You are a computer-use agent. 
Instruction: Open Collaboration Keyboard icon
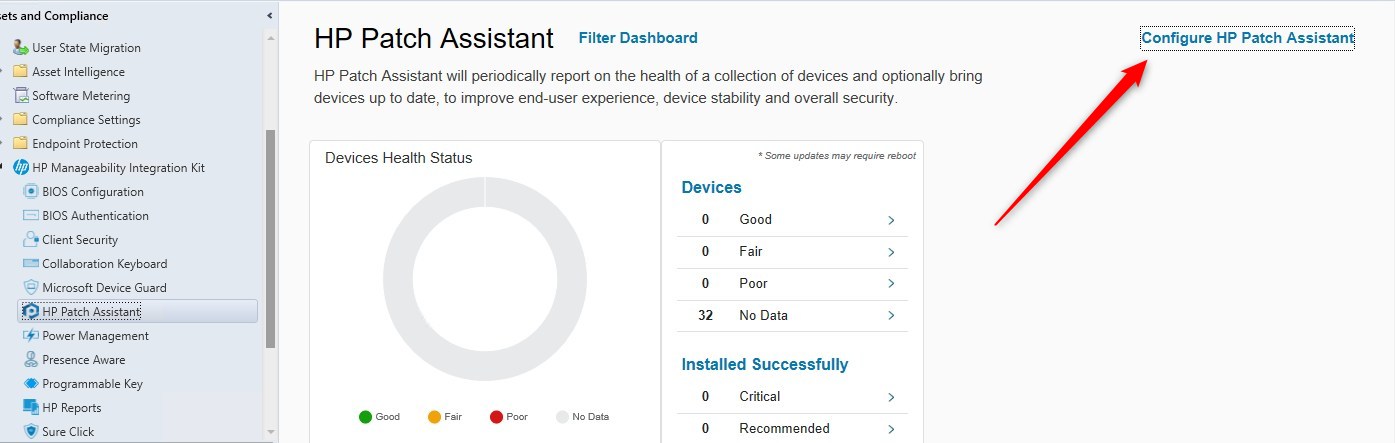tap(30, 264)
